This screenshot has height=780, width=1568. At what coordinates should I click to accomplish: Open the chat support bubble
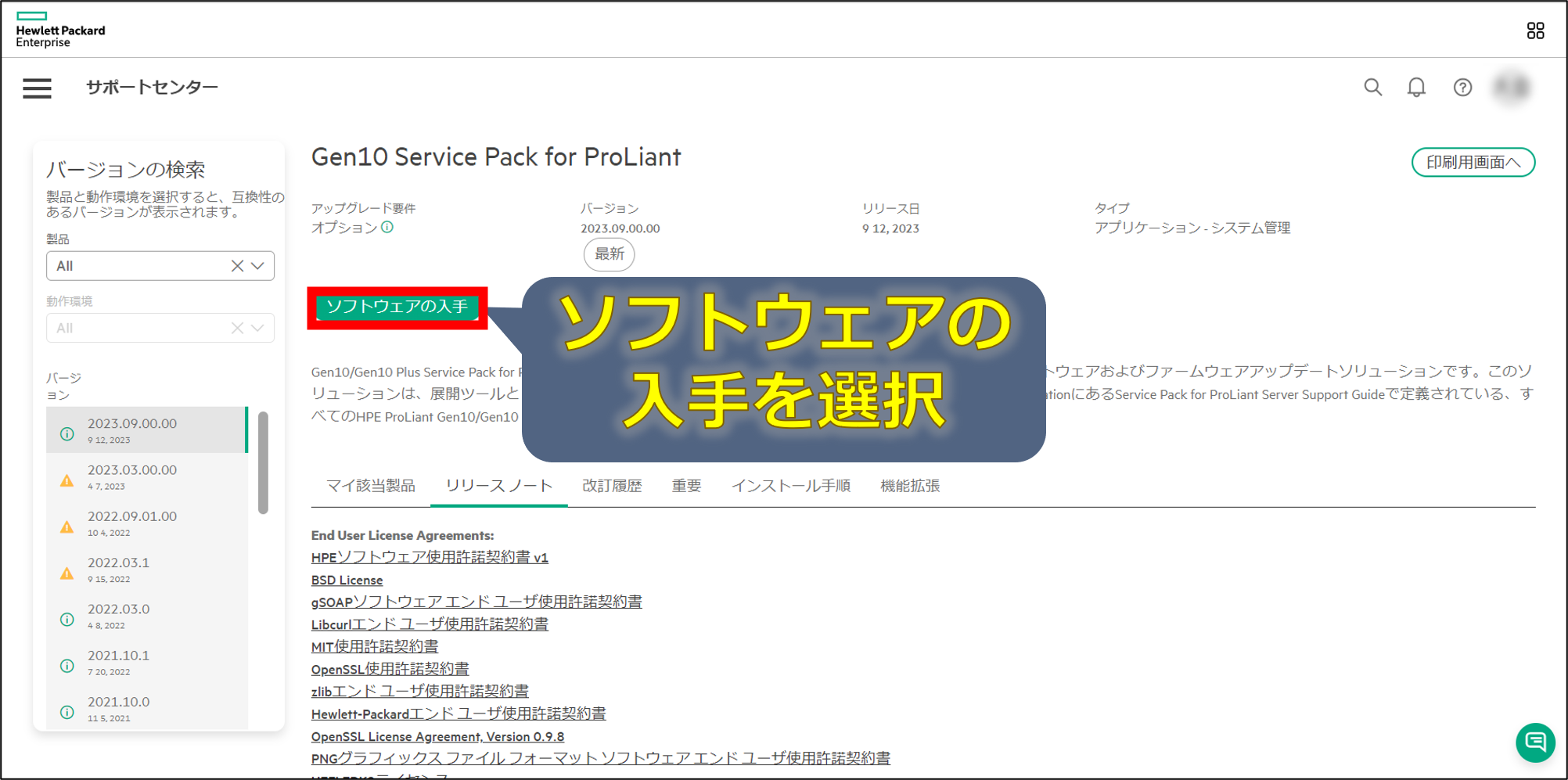pos(1535,742)
